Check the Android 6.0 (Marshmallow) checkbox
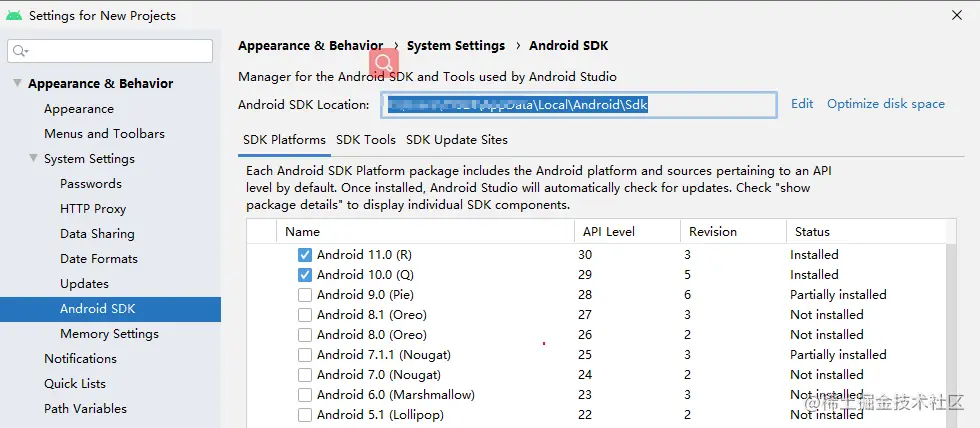Image resolution: width=980 pixels, height=428 pixels. pyautogui.click(x=305, y=395)
